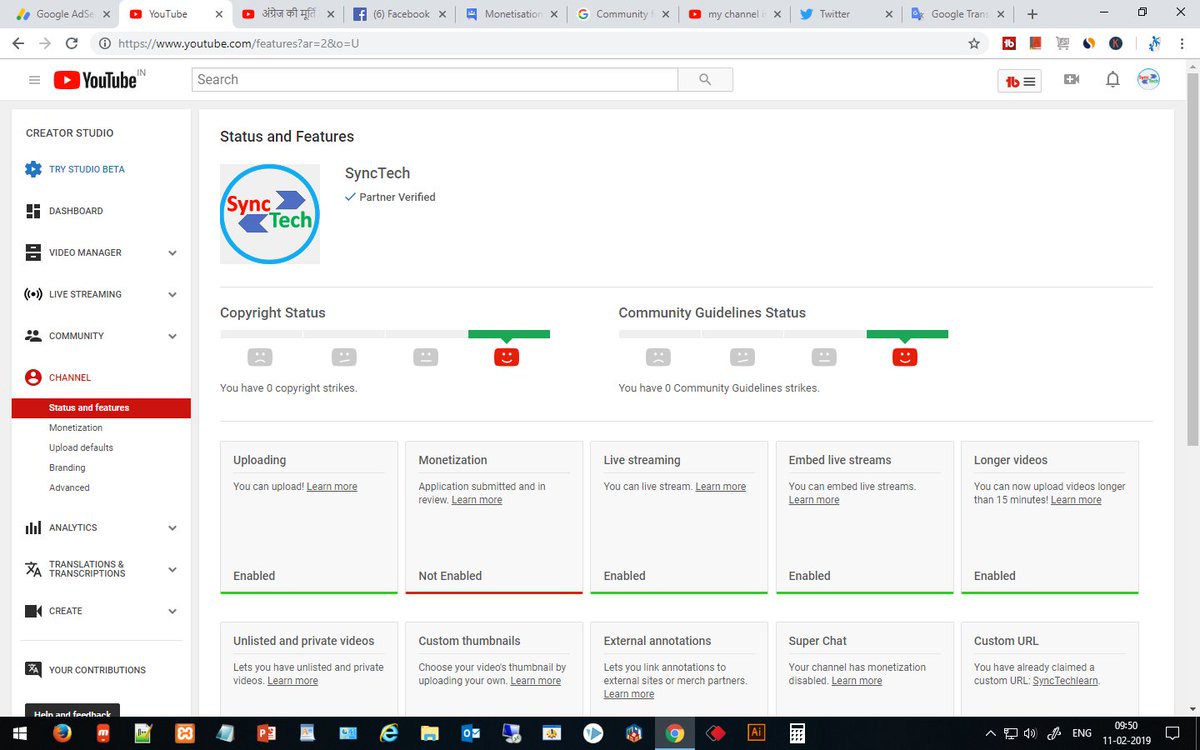Click Try Studio Beta link
Screen dimensions: 1200x750
[87, 170]
